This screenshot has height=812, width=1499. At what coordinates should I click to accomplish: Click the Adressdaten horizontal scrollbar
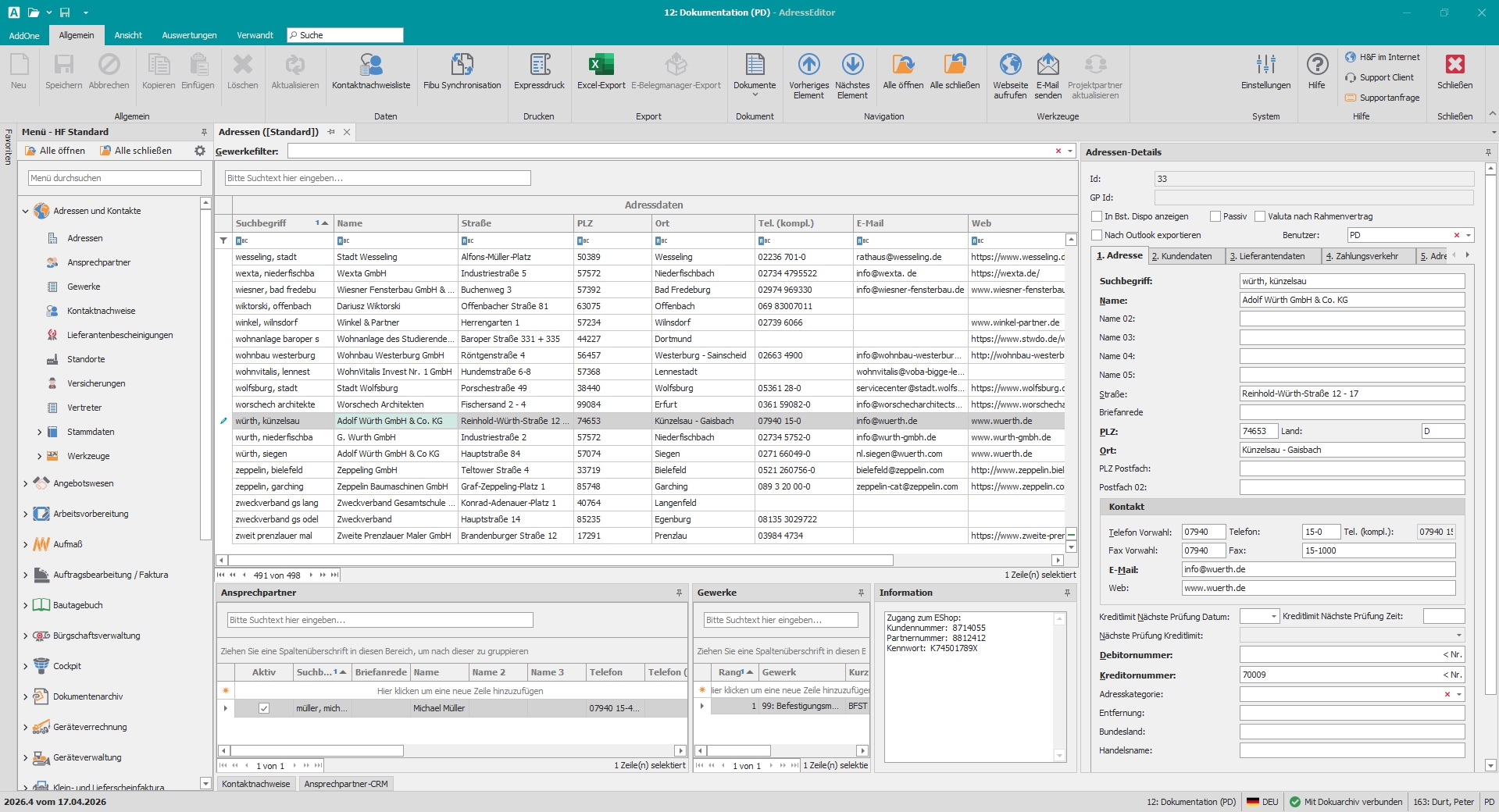pyautogui.click(x=561, y=560)
